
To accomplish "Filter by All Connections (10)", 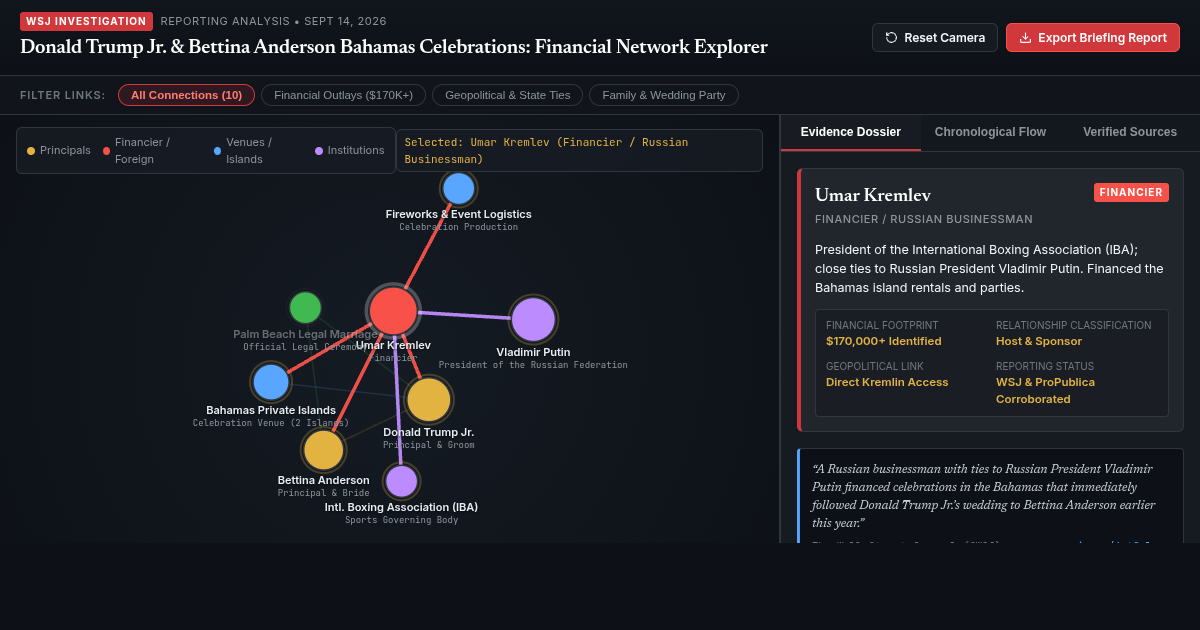I will (x=186, y=95).
